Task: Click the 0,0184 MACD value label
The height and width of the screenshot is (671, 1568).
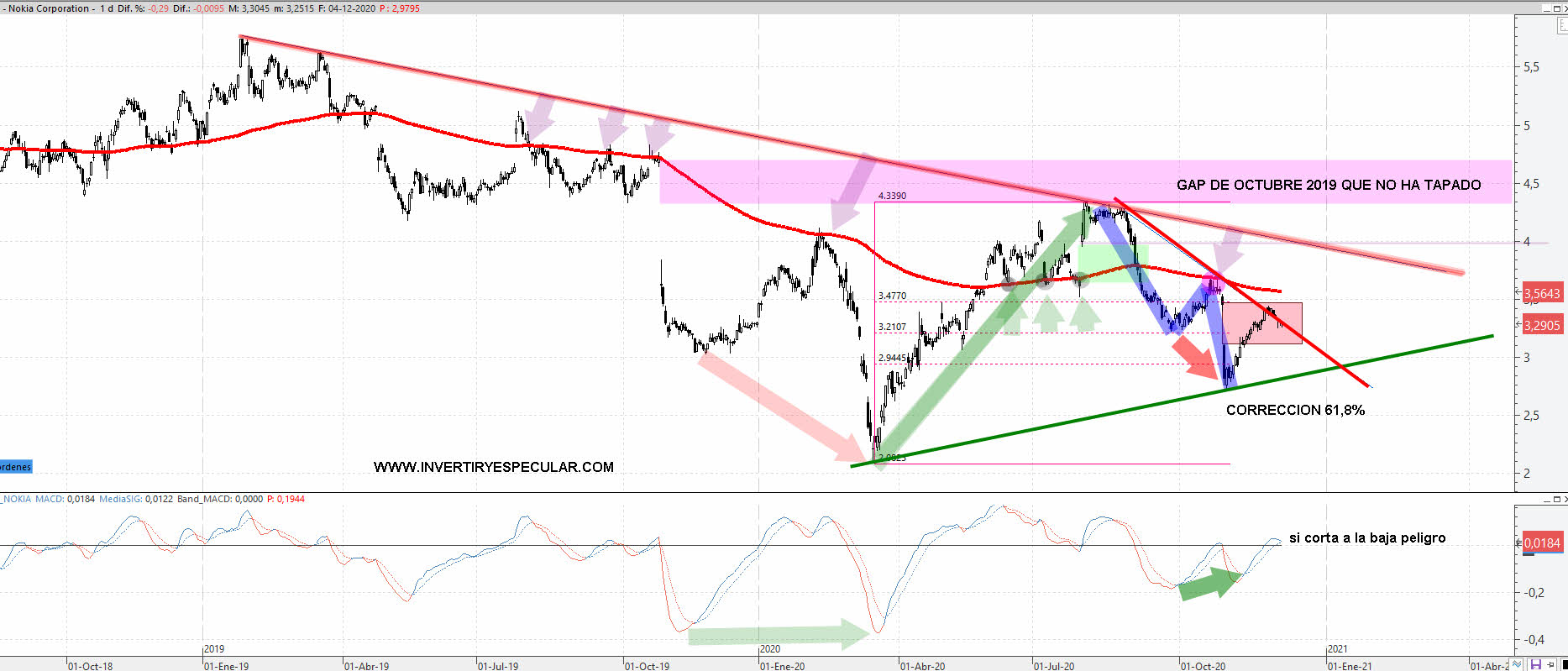Action: [1544, 543]
